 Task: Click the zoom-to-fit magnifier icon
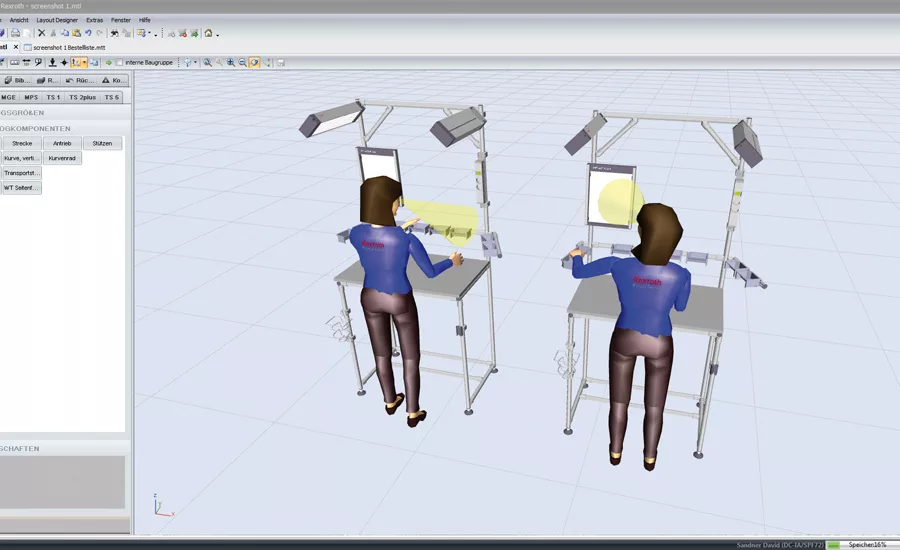coord(207,63)
